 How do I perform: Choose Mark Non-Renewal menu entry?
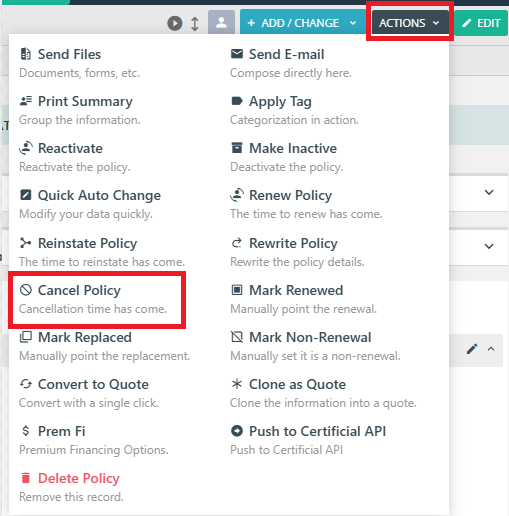coord(315,346)
